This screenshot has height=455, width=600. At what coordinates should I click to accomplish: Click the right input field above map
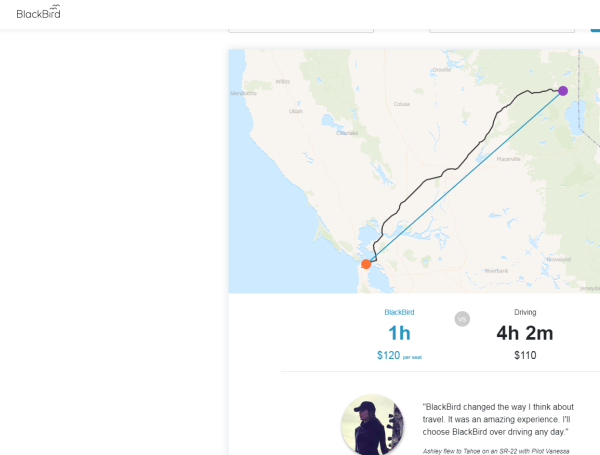(x=502, y=27)
